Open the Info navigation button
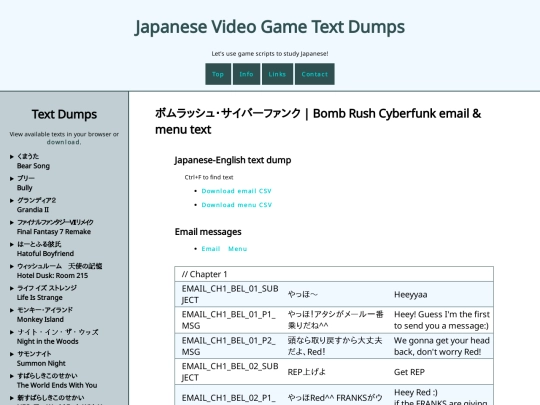The width and height of the screenshot is (540, 405). tap(246, 74)
